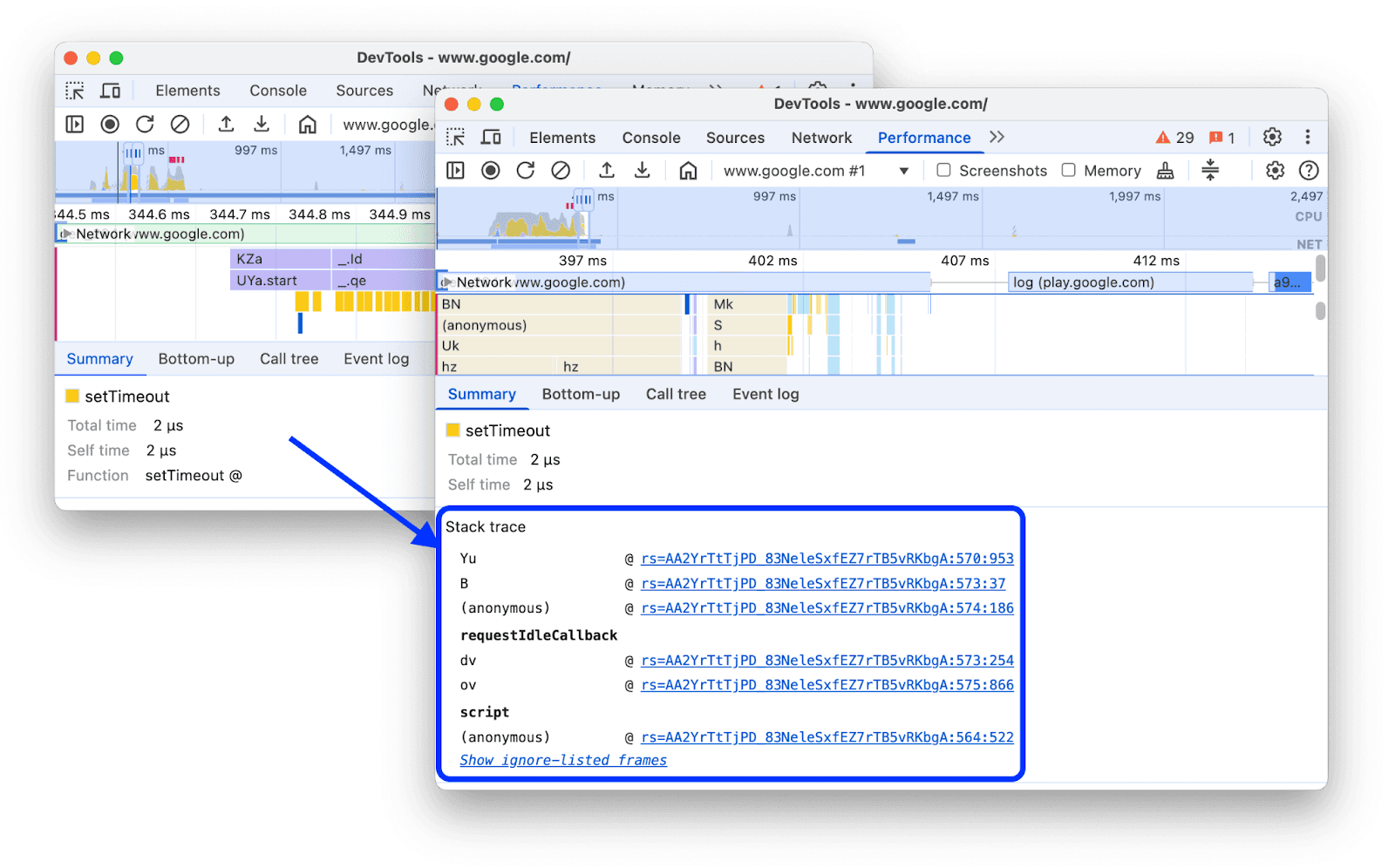Screen dimensions: 1395x868
Task: Expand the hidden panels chevron menu
Action: [997, 137]
